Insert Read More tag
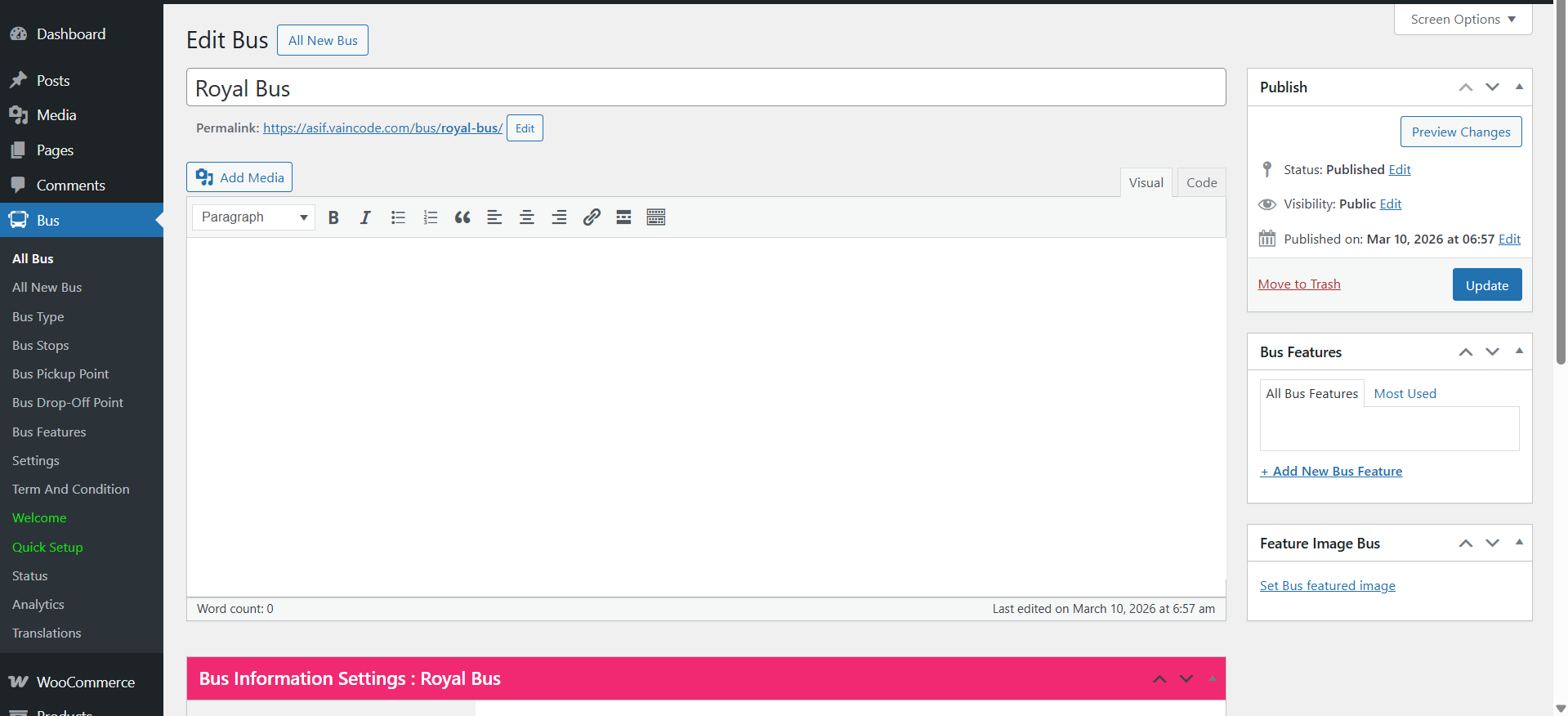 point(623,217)
